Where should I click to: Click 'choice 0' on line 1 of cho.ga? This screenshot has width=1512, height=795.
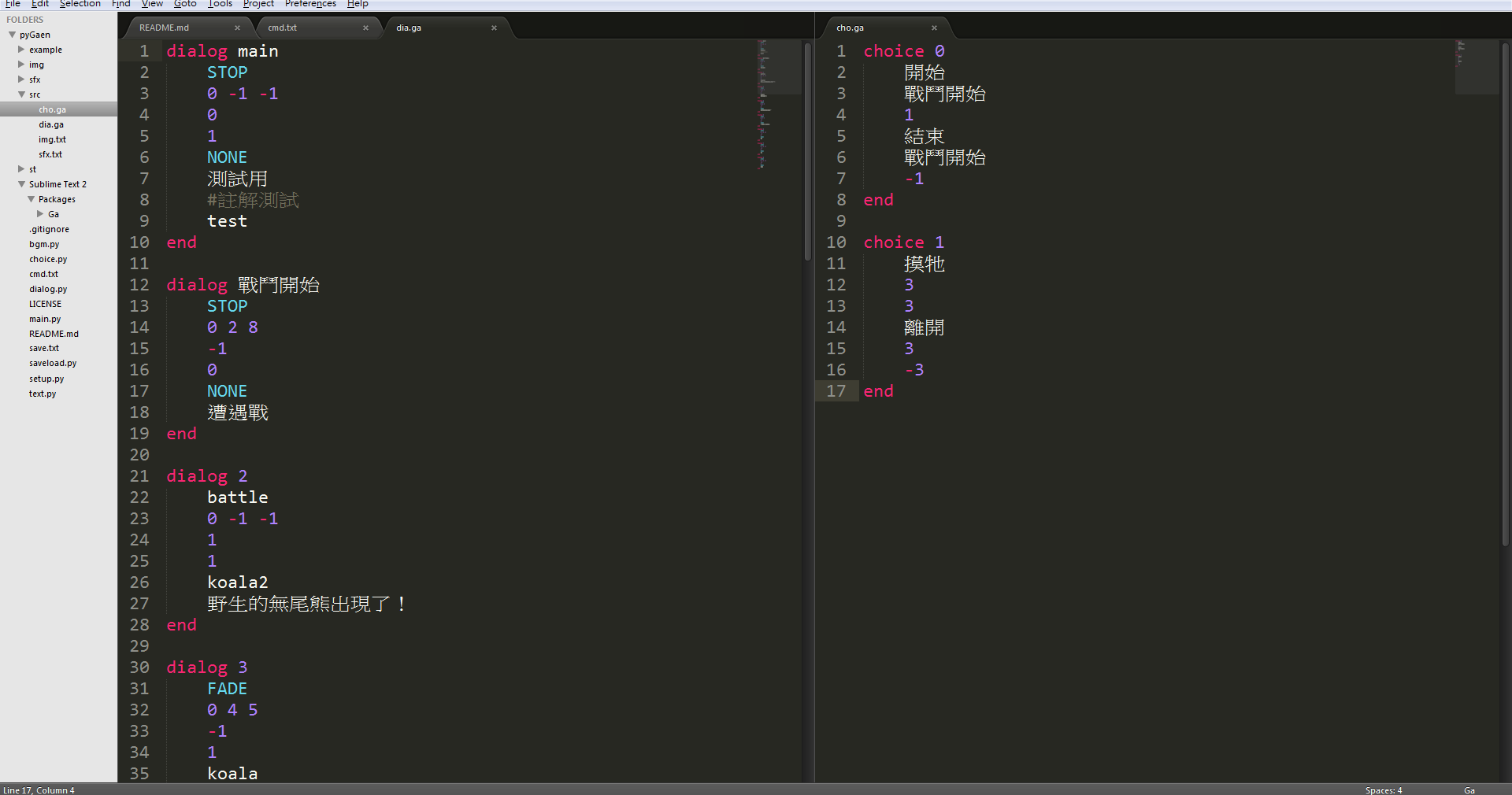pos(903,51)
